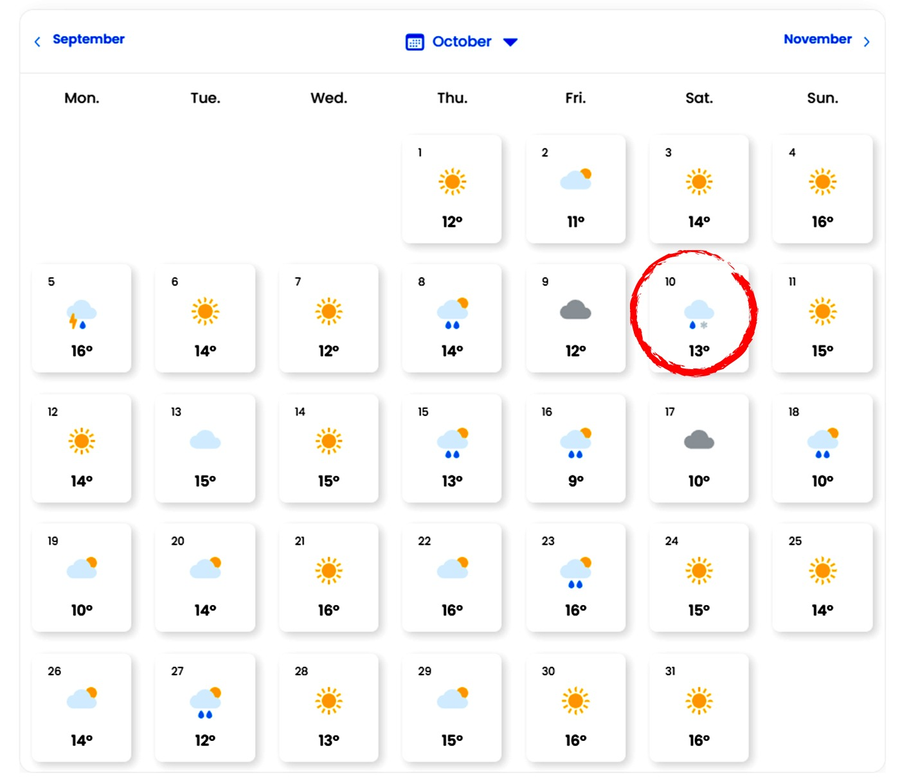900x782 pixels.
Task: Select the rain and snow icon on October 10
Action: pyautogui.click(x=699, y=315)
